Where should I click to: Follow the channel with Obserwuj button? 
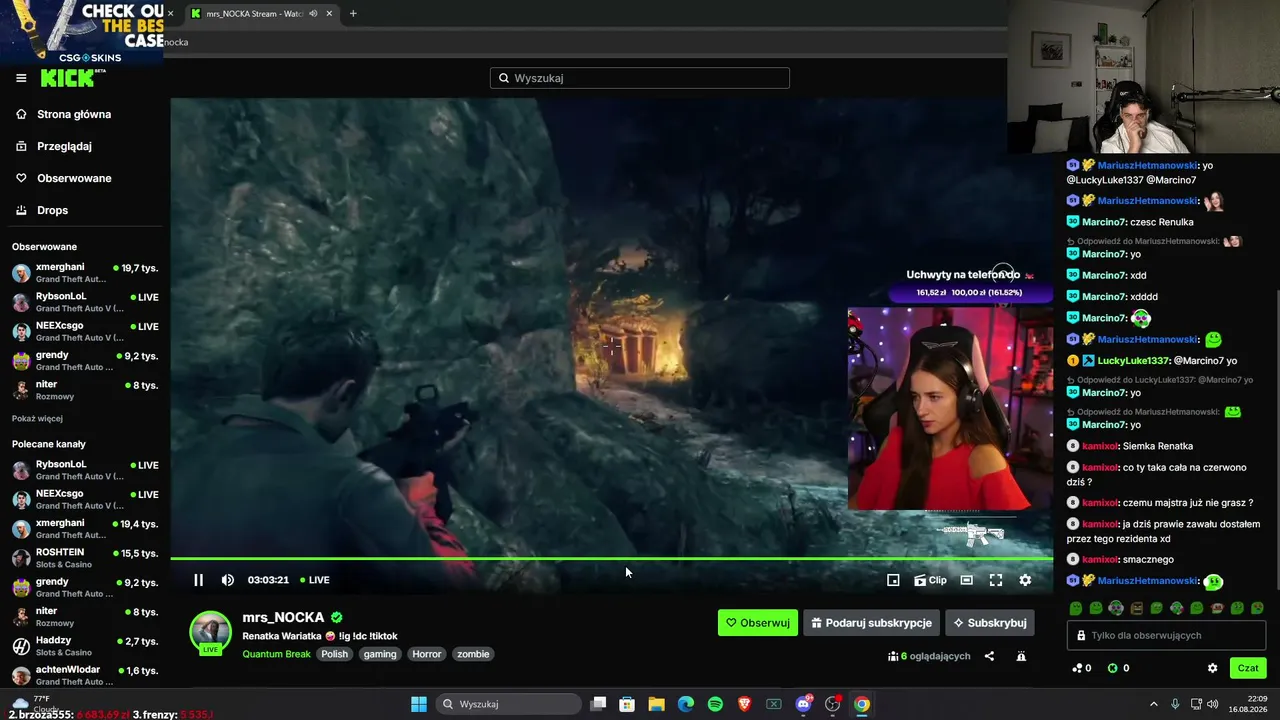758,623
